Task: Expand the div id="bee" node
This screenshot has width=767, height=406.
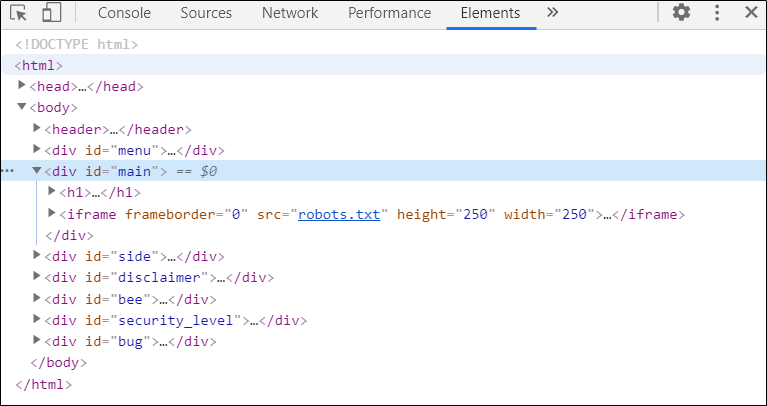Action: pyautogui.click(x=37, y=297)
